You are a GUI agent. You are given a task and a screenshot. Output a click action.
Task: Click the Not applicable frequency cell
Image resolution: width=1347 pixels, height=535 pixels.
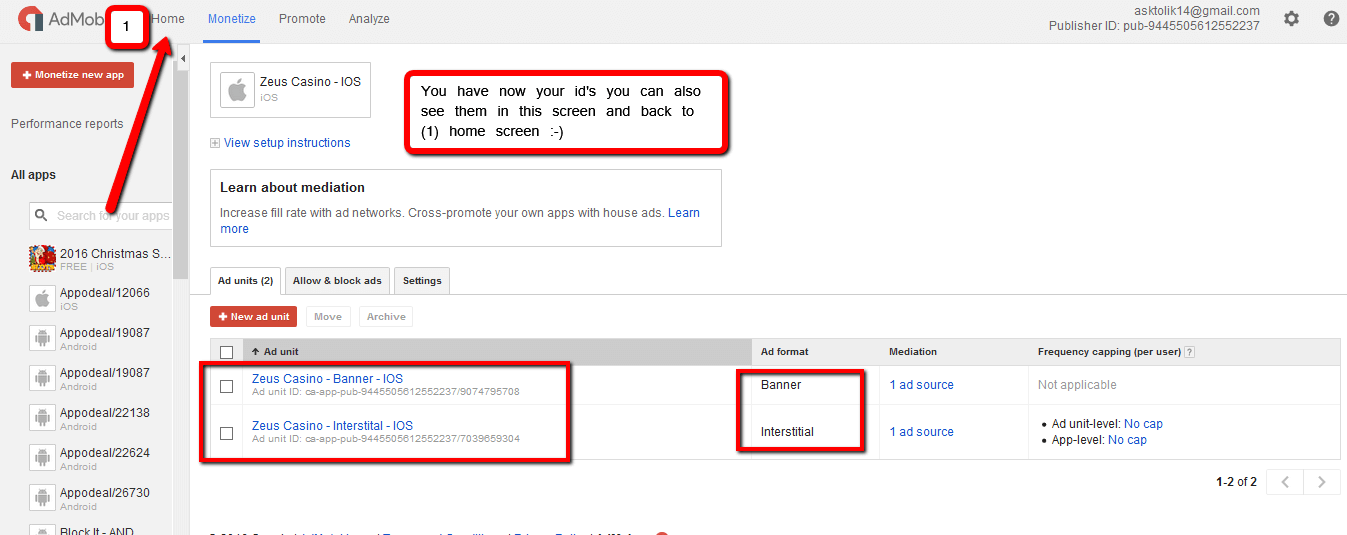coord(1077,385)
